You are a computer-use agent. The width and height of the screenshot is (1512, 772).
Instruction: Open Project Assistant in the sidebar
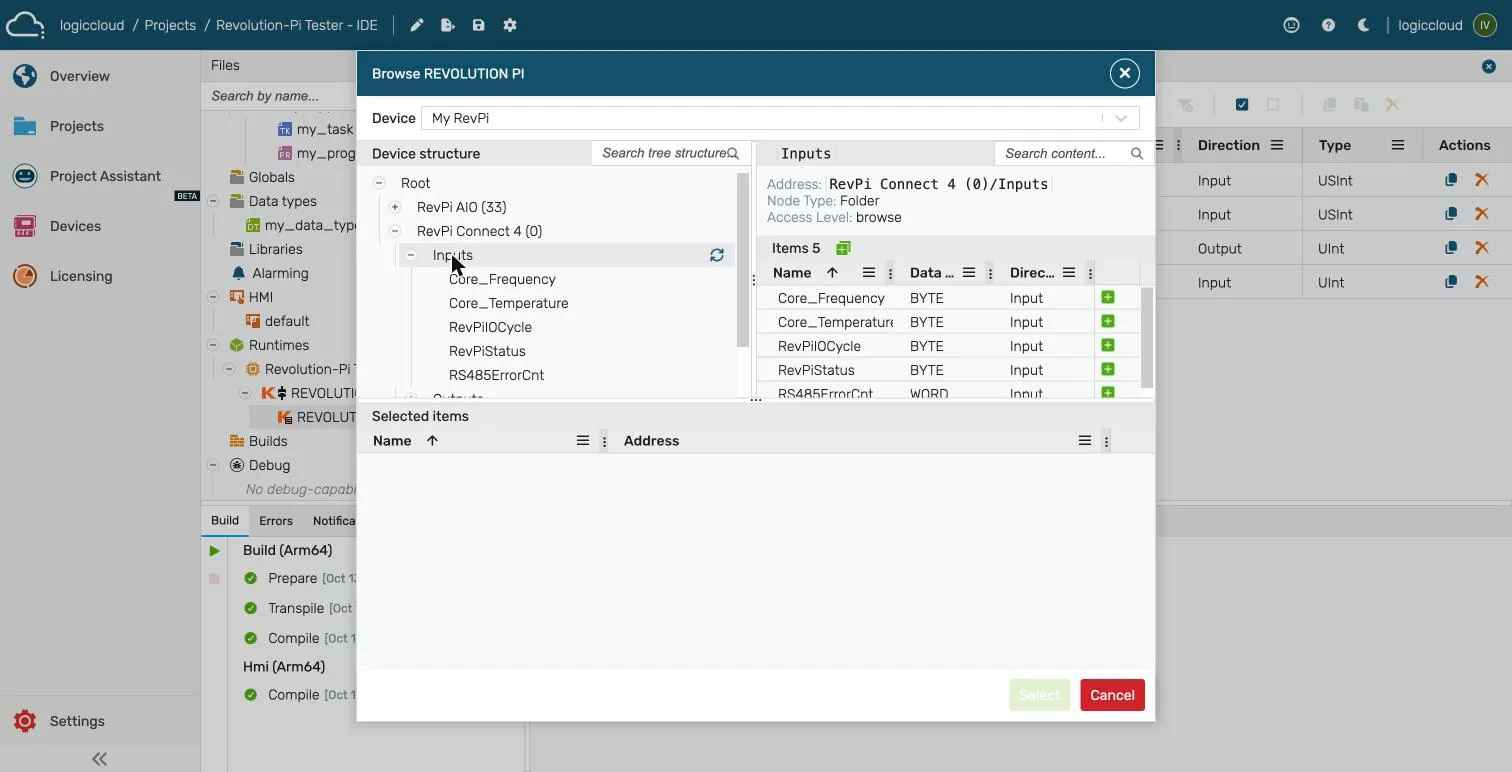(105, 176)
